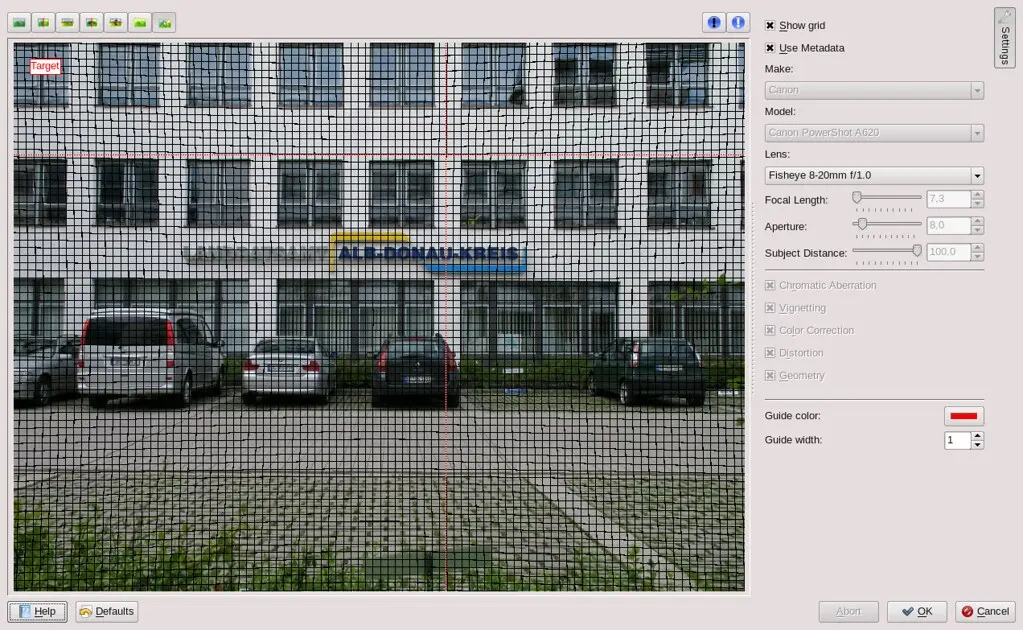
Task: Click the Guide width input field
Action: (x=955, y=439)
